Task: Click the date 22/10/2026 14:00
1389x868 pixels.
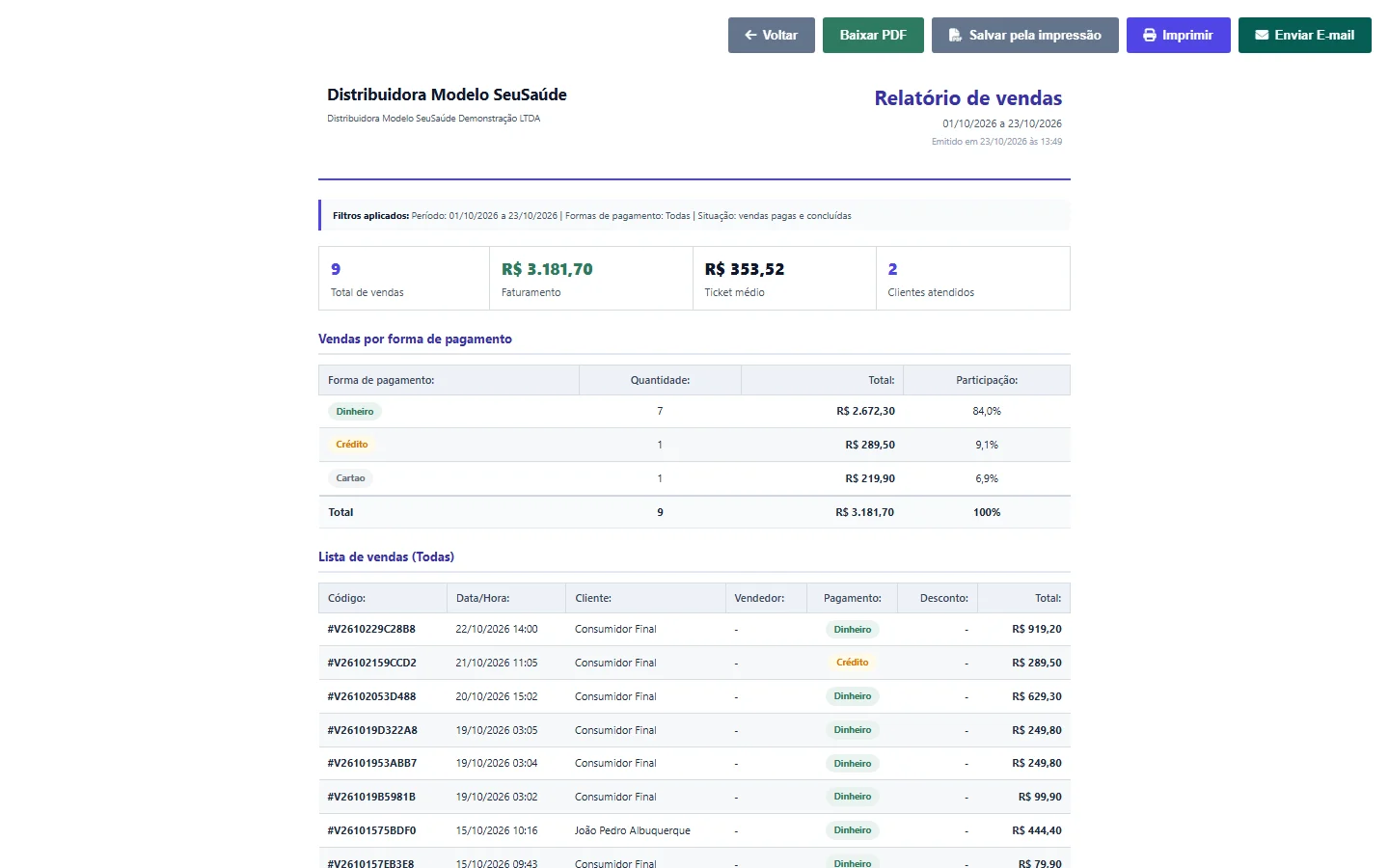Action: [497, 629]
